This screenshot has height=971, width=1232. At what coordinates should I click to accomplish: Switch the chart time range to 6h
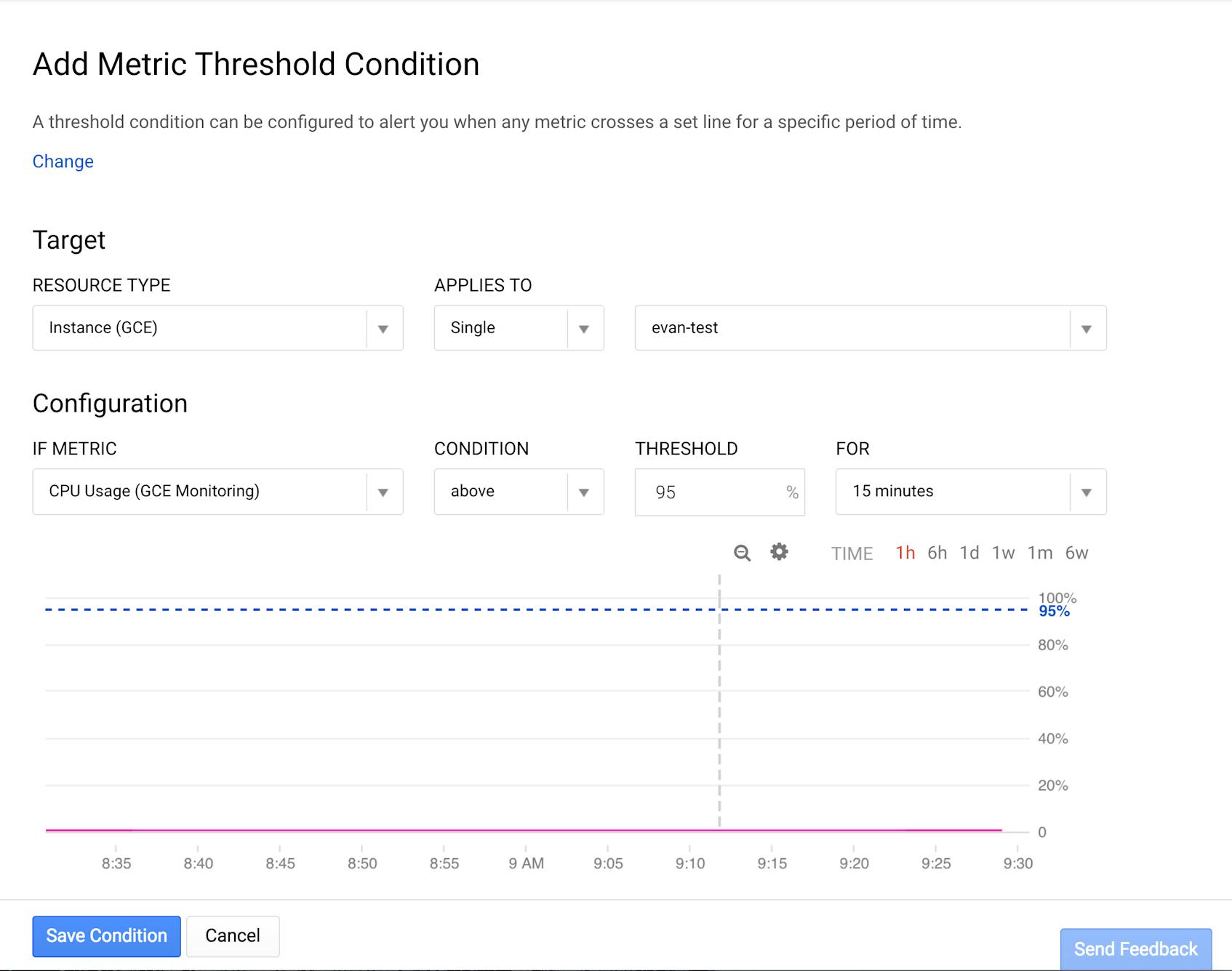pos(937,553)
